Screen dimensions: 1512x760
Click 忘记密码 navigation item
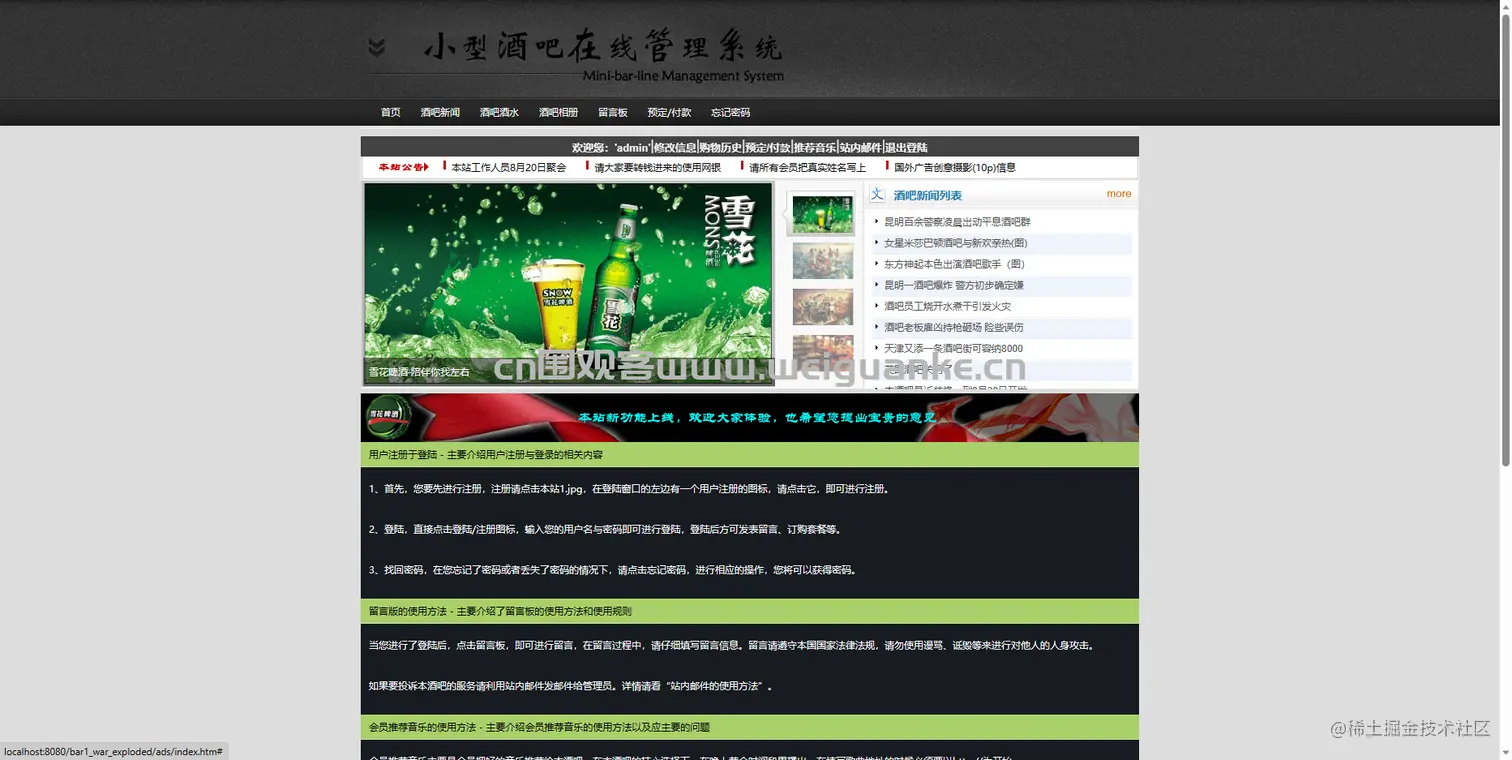[x=730, y=113]
